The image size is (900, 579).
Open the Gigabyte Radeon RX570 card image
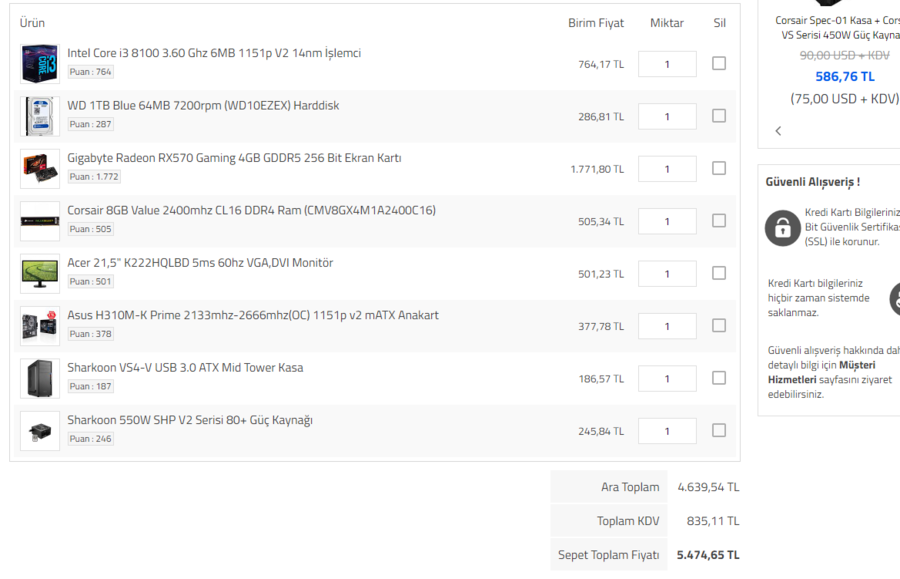point(40,169)
